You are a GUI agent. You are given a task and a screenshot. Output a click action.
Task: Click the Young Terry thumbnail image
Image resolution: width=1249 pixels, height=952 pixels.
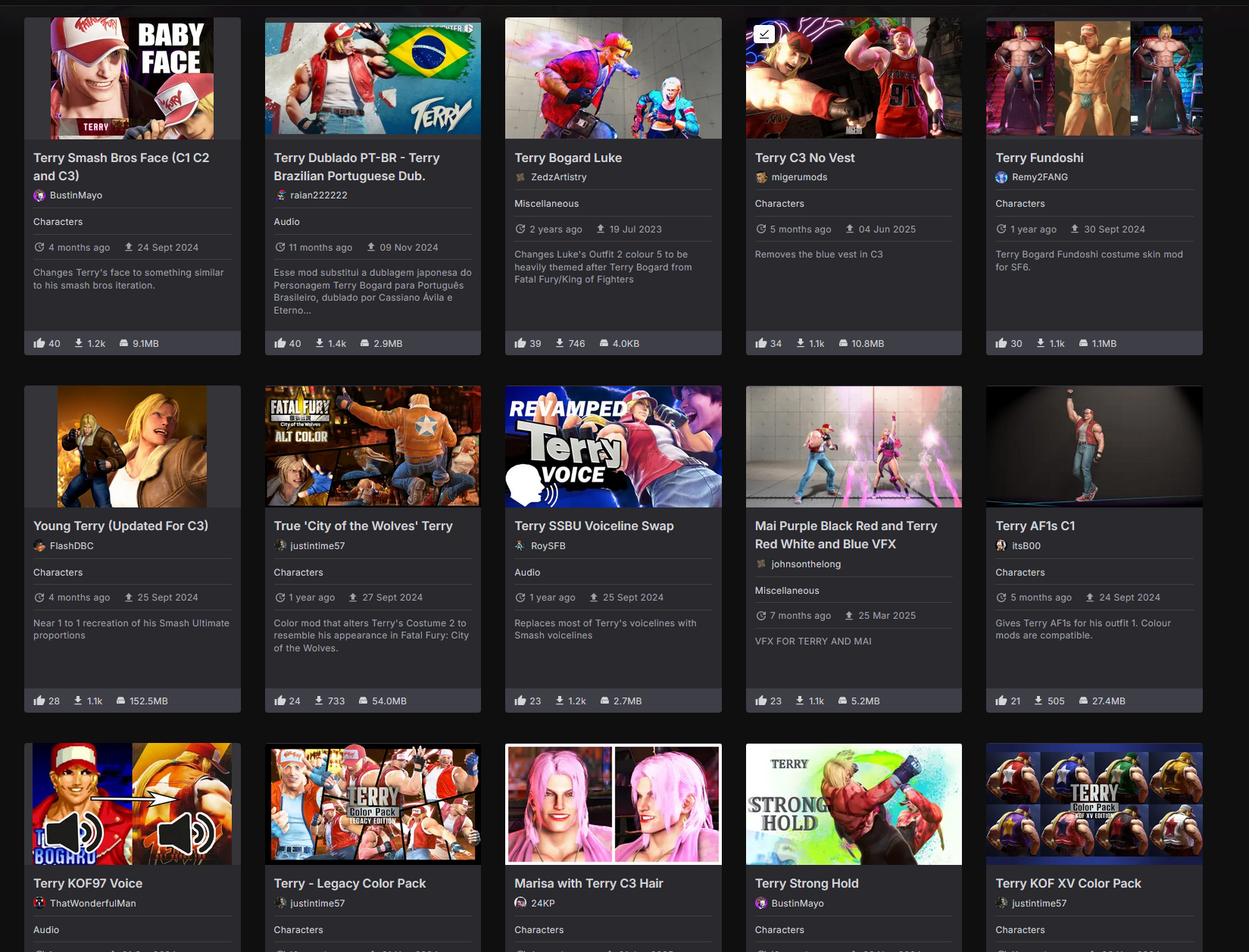pyautogui.click(x=133, y=447)
